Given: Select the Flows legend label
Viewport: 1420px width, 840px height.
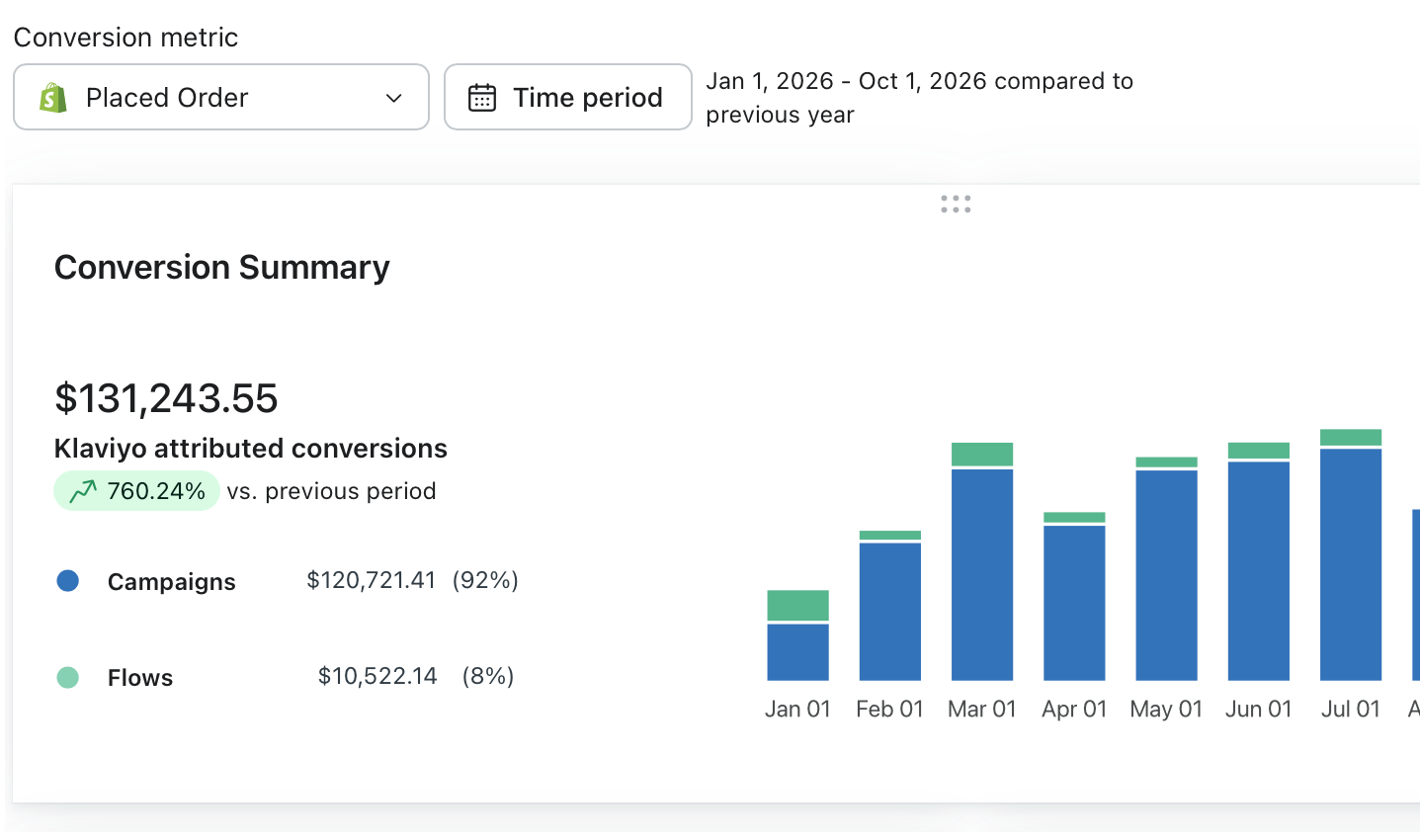Looking at the screenshot, I should click(140, 678).
